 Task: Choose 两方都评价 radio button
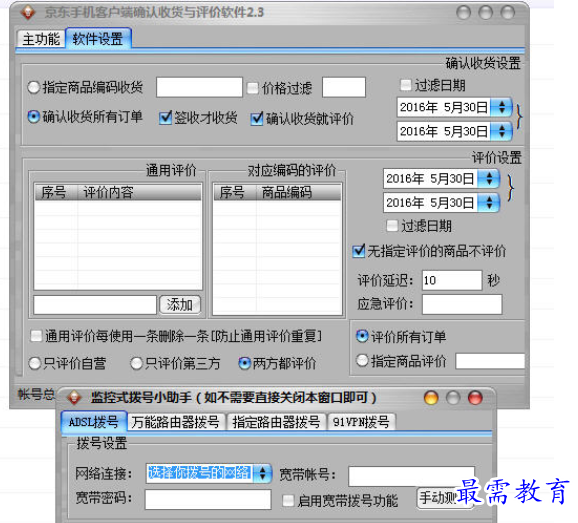coord(277,363)
